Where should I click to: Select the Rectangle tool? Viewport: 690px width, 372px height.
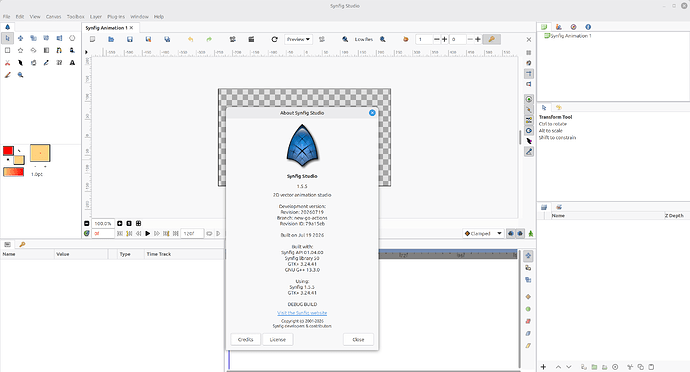click(7, 51)
